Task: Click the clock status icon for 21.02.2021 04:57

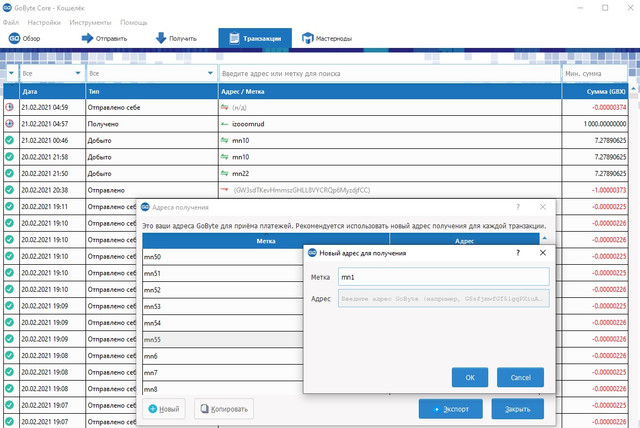Action: tap(9, 123)
